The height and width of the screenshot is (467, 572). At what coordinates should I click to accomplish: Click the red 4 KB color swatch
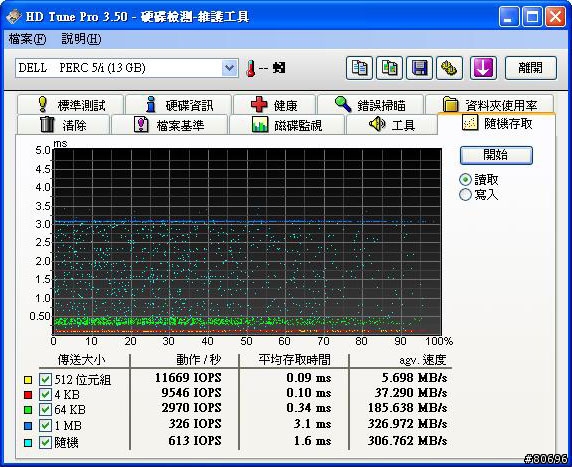28,395
